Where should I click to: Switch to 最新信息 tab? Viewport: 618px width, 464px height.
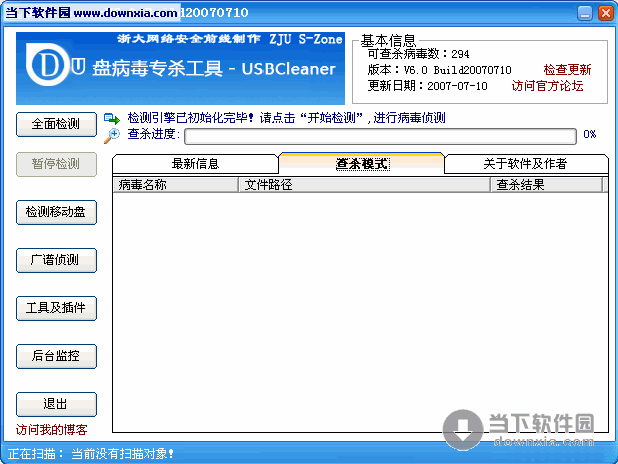[195, 164]
